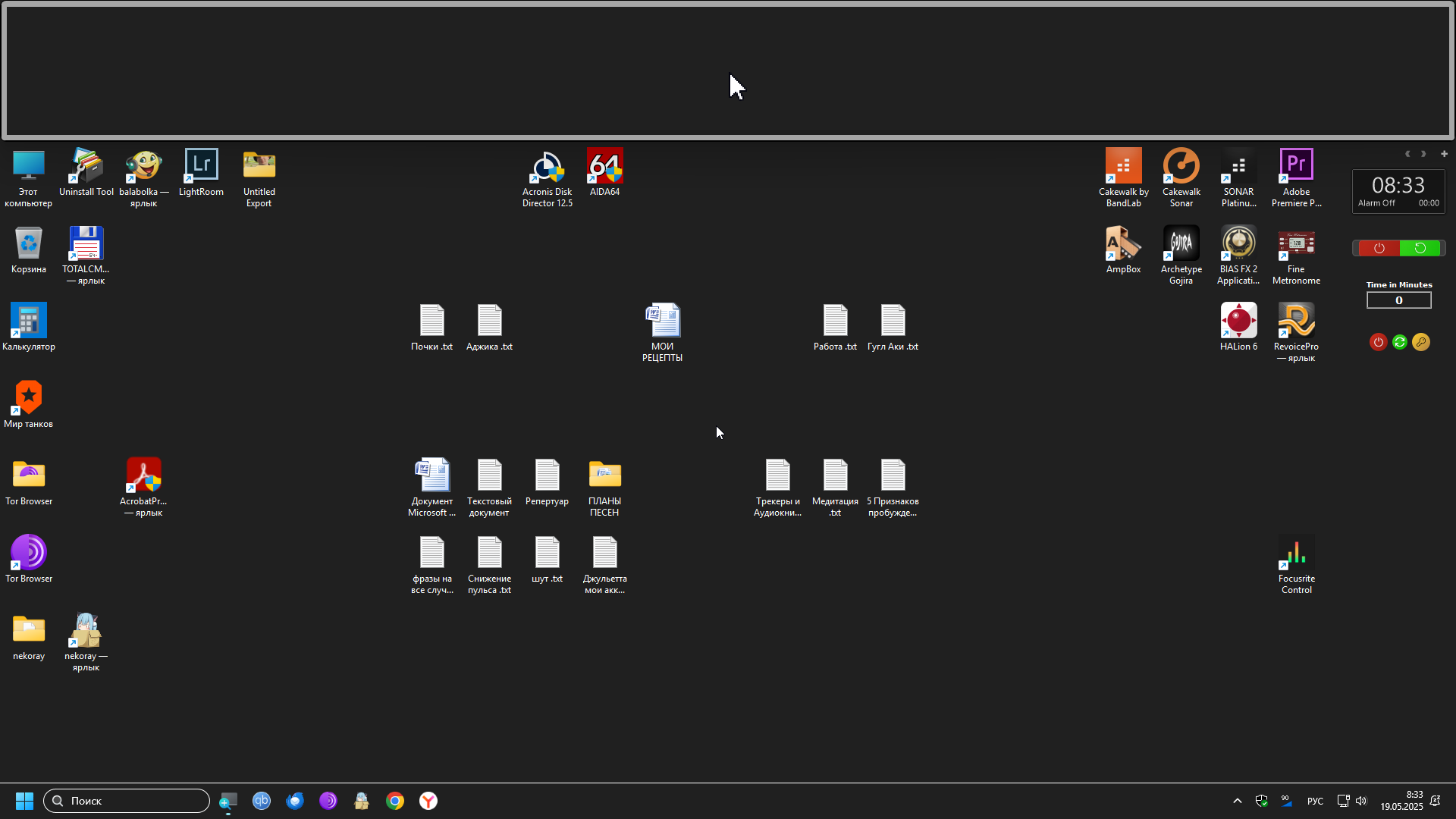Open the LightRoom shortcut
Viewport: 1456px width, 819px height.
(x=201, y=172)
